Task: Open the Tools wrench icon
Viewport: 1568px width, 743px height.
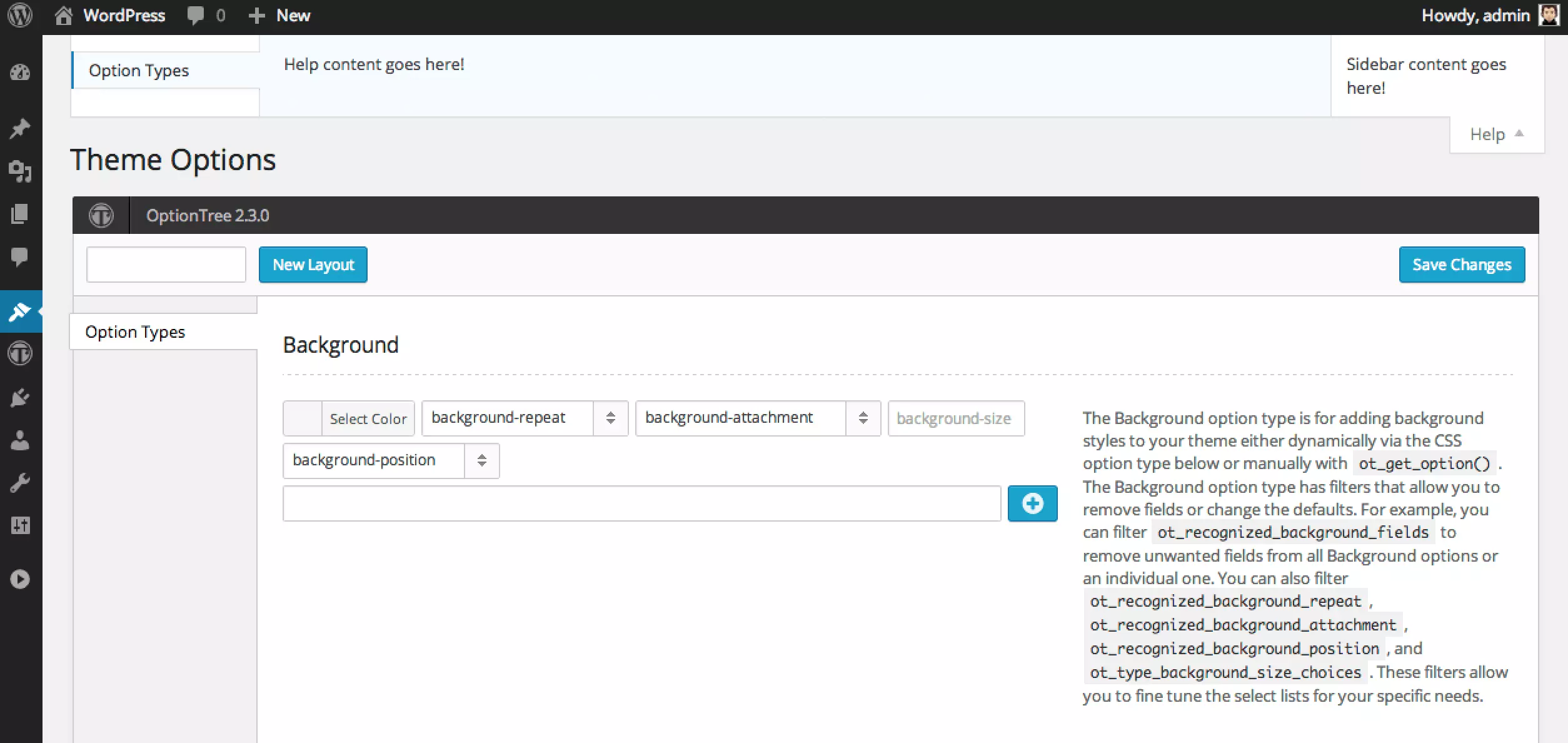Action: click(20, 483)
